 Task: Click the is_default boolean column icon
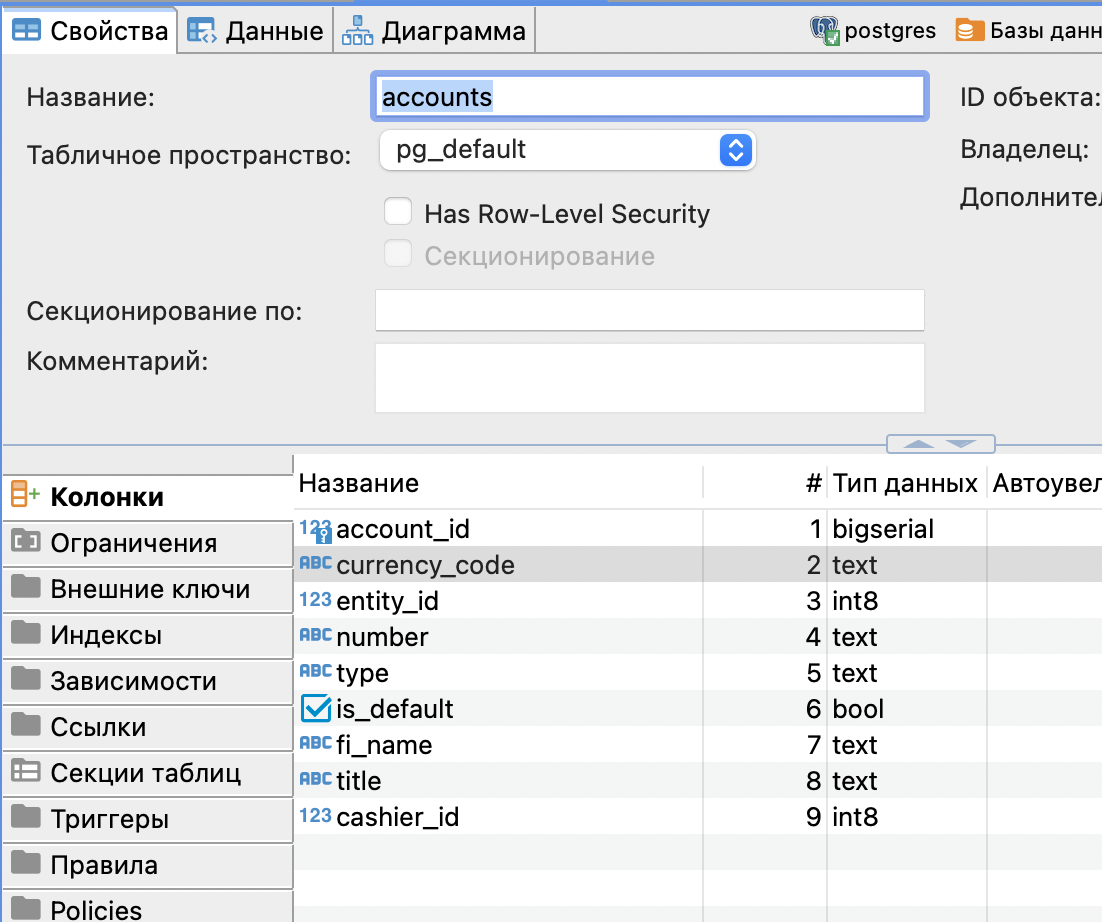click(315, 709)
